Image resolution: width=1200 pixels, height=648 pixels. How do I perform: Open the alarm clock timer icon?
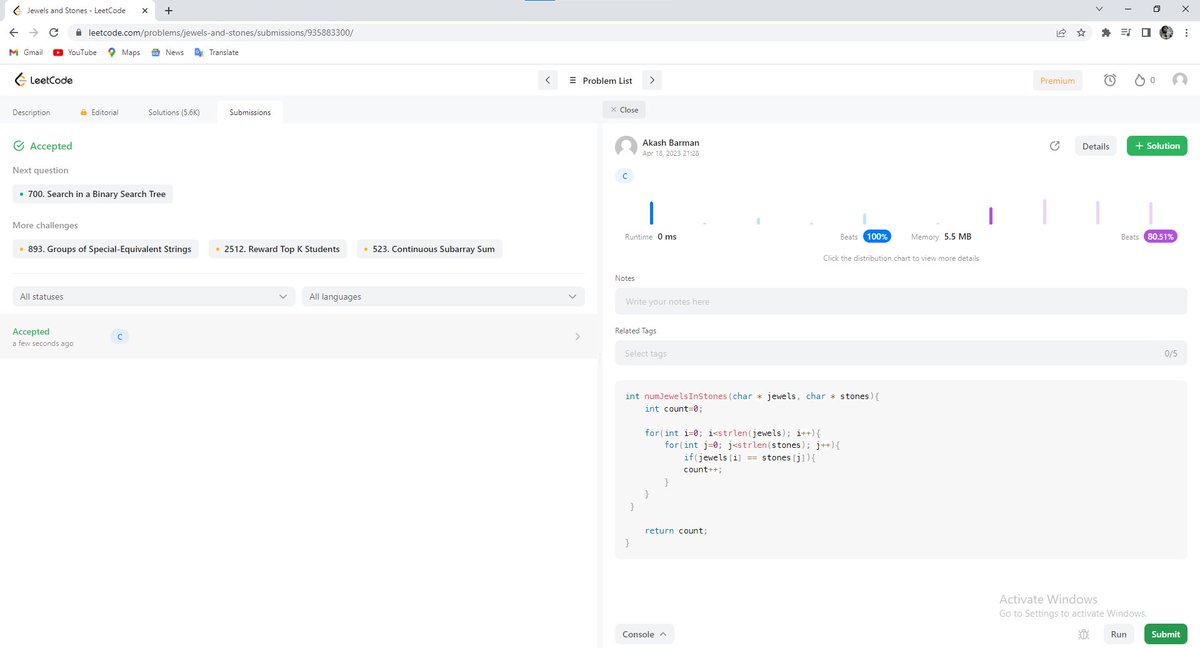point(1110,80)
